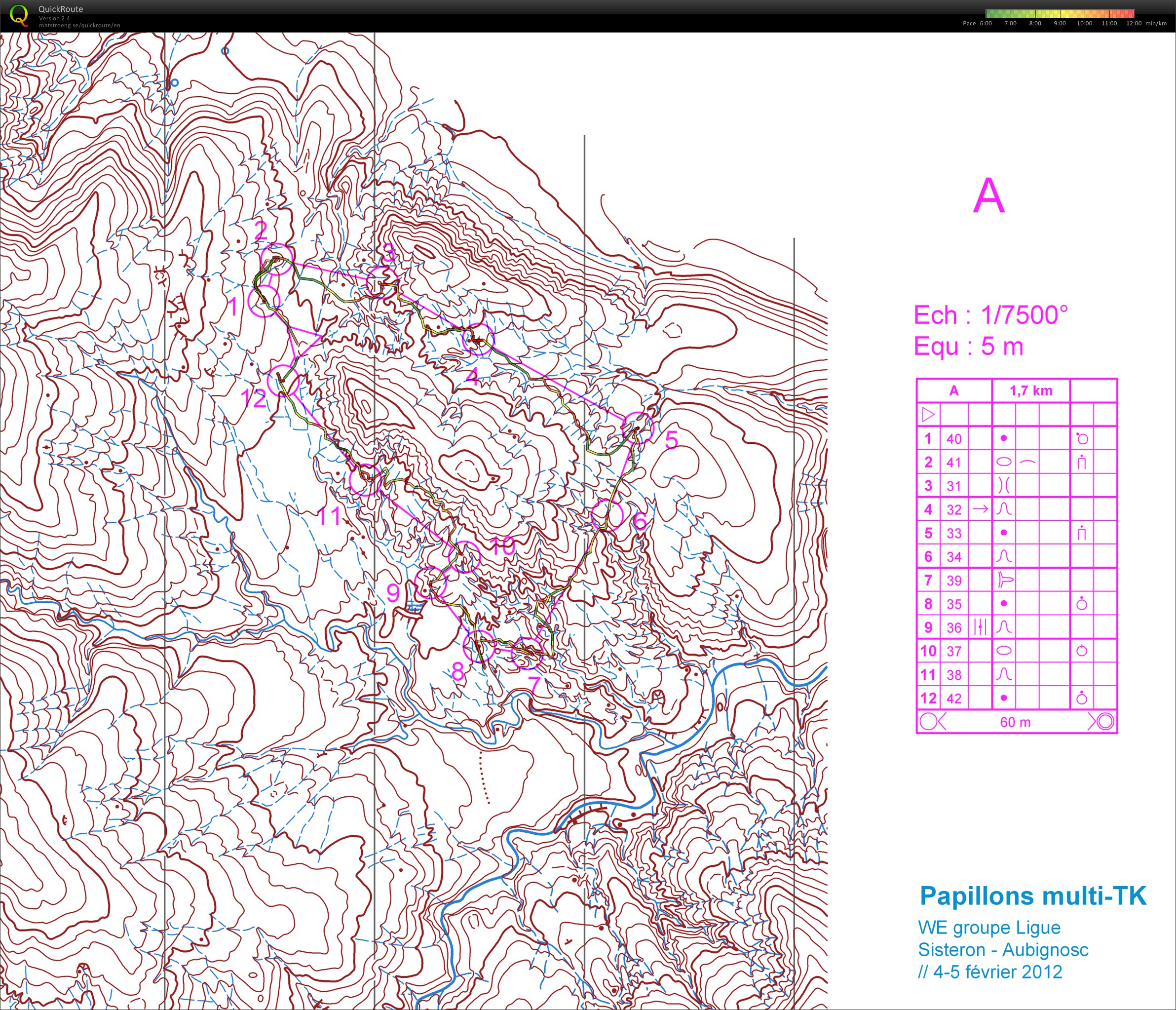Click the boulder dot symbol in row 5

[1003, 533]
